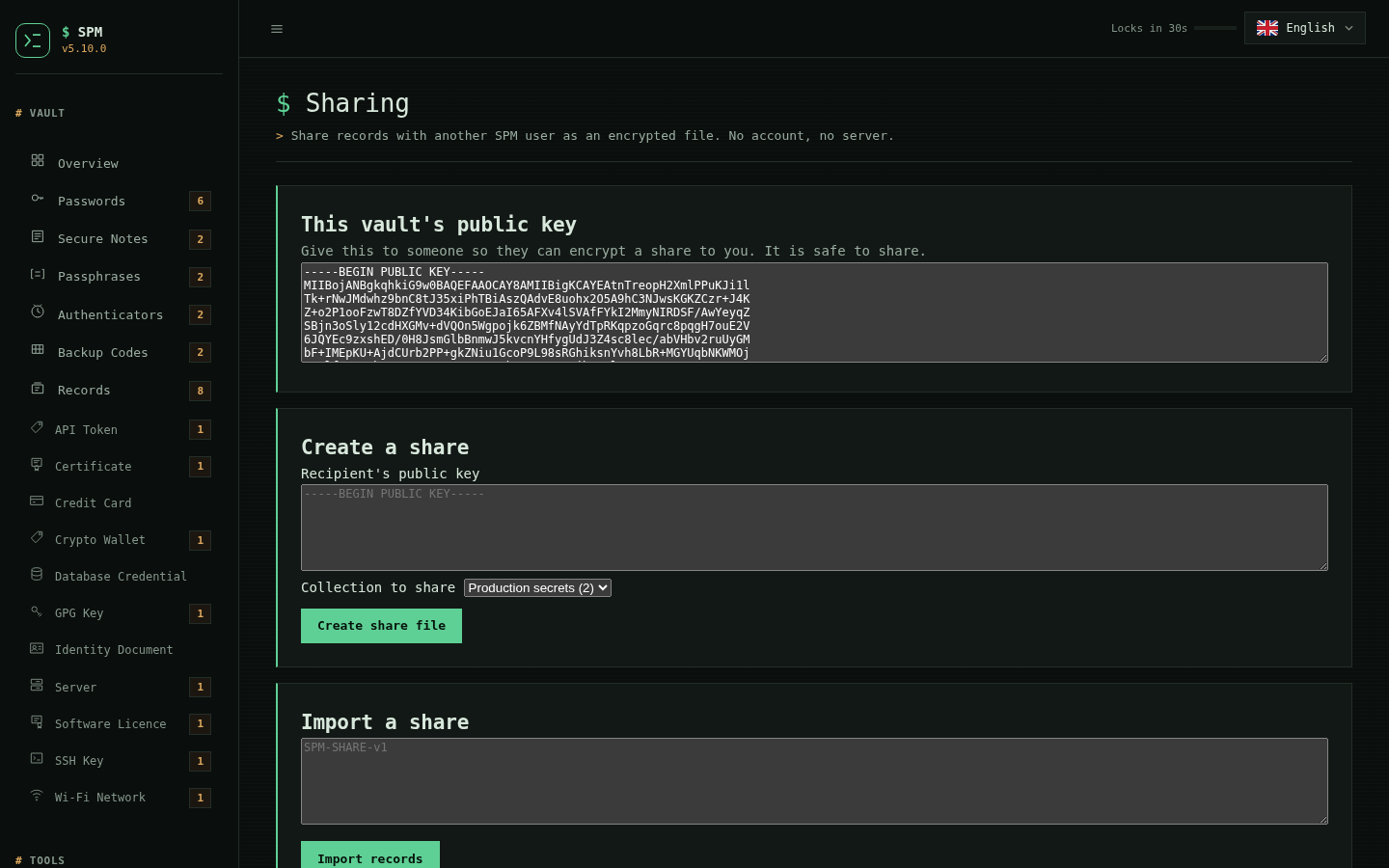Navigate to Authenticators
Screen dimensions: 1389x868
(x=120, y=314)
